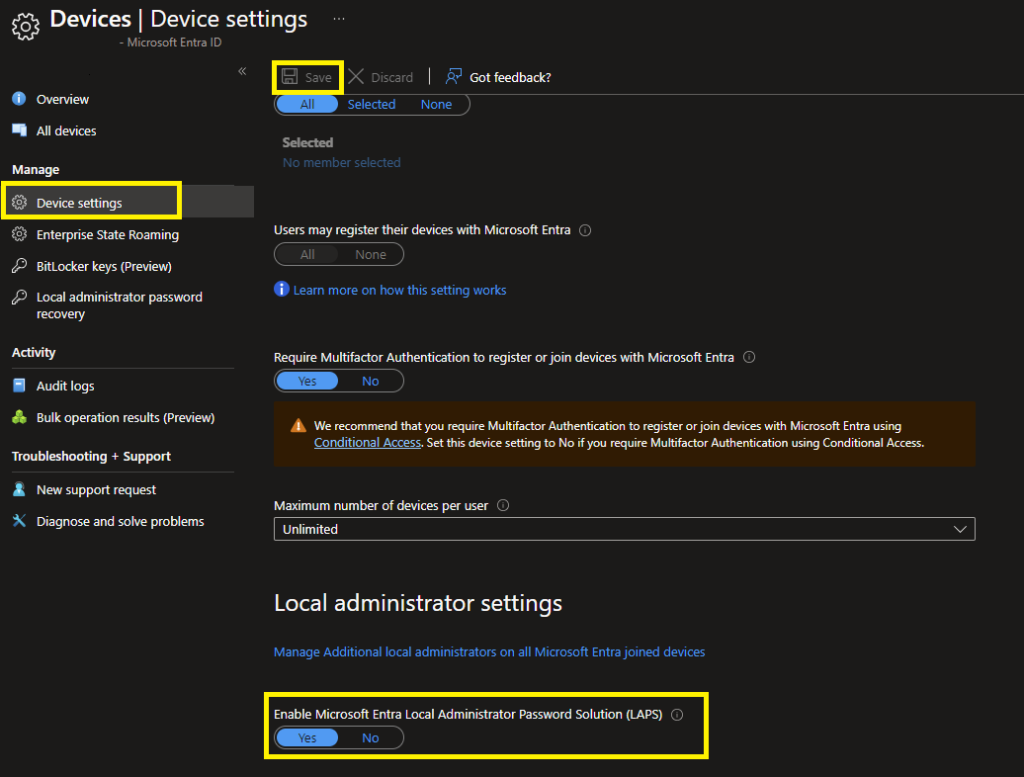The height and width of the screenshot is (777, 1024).
Task: Open BitLocker keys (Preview) in sidebar
Action: 104,267
